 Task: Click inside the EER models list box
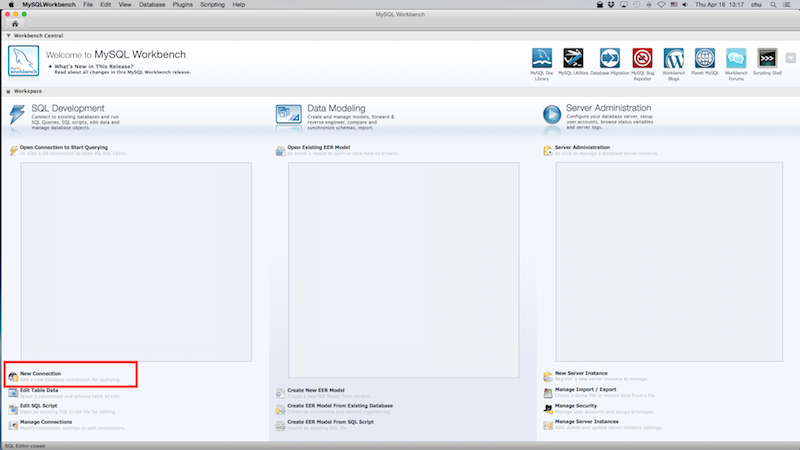point(404,270)
